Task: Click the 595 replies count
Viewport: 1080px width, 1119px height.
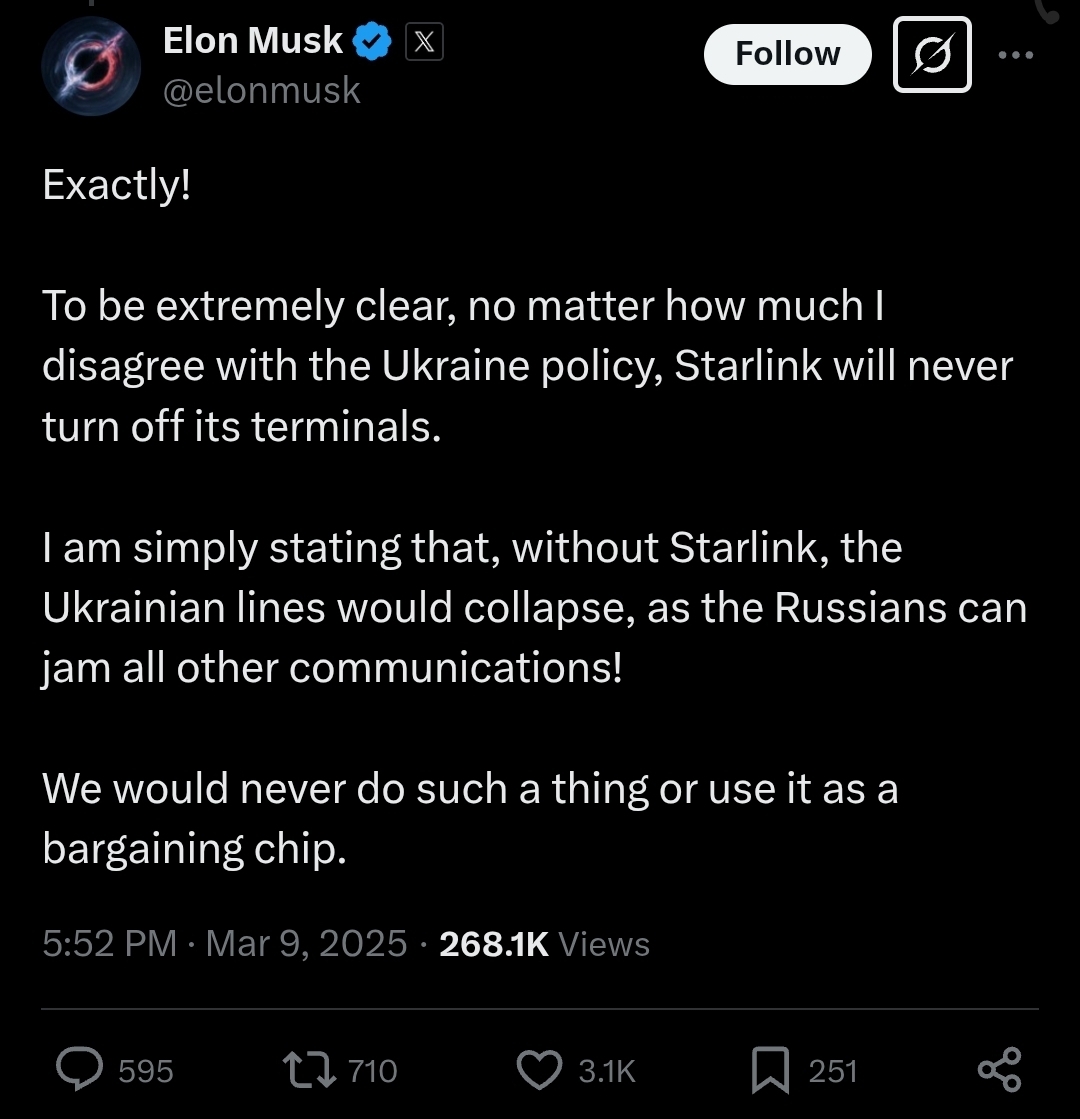Action: pos(146,1071)
